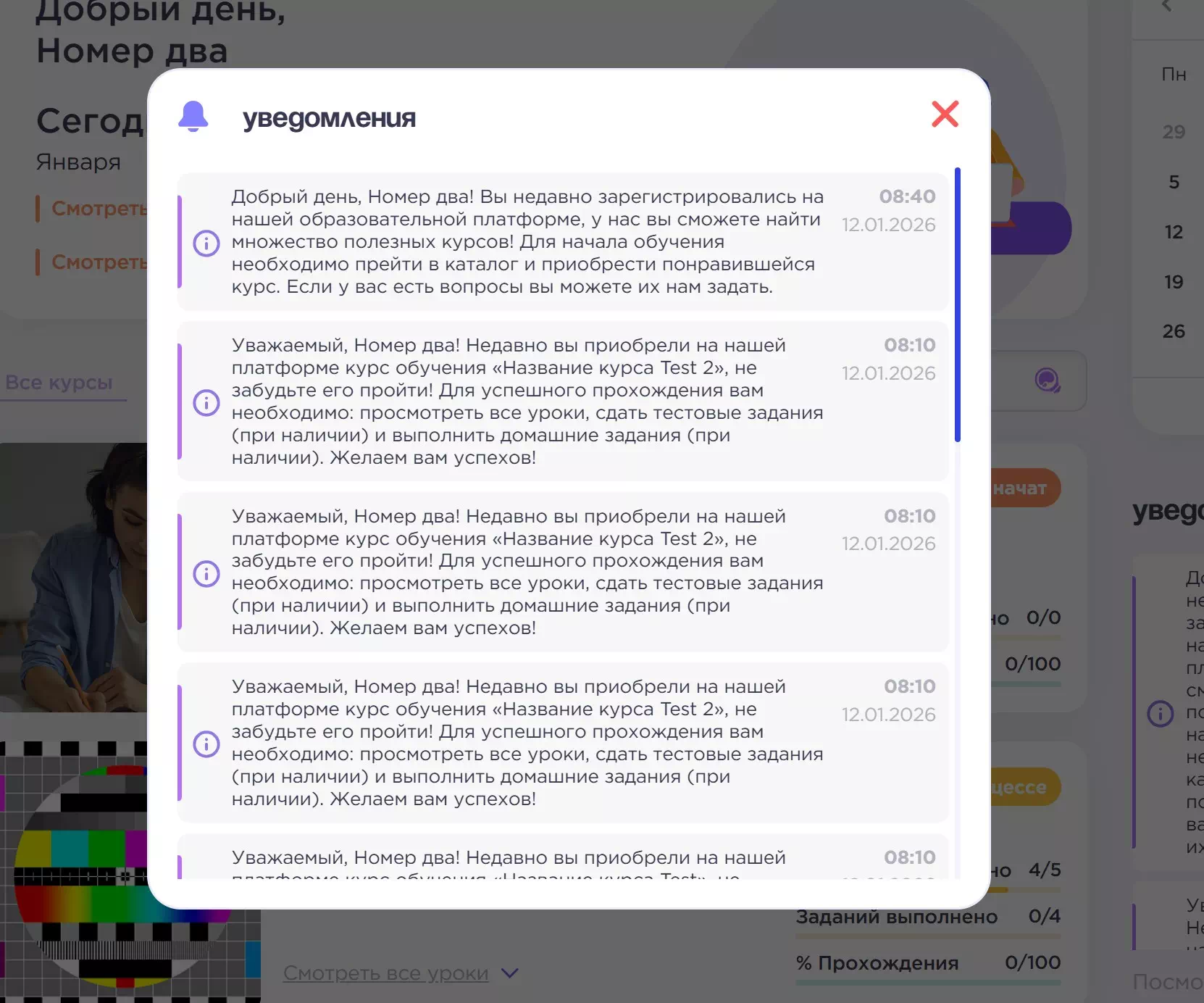
Task: Click info icon in the right notifications sidebar
Action: pyautogui.click(x=1161, y=713)
